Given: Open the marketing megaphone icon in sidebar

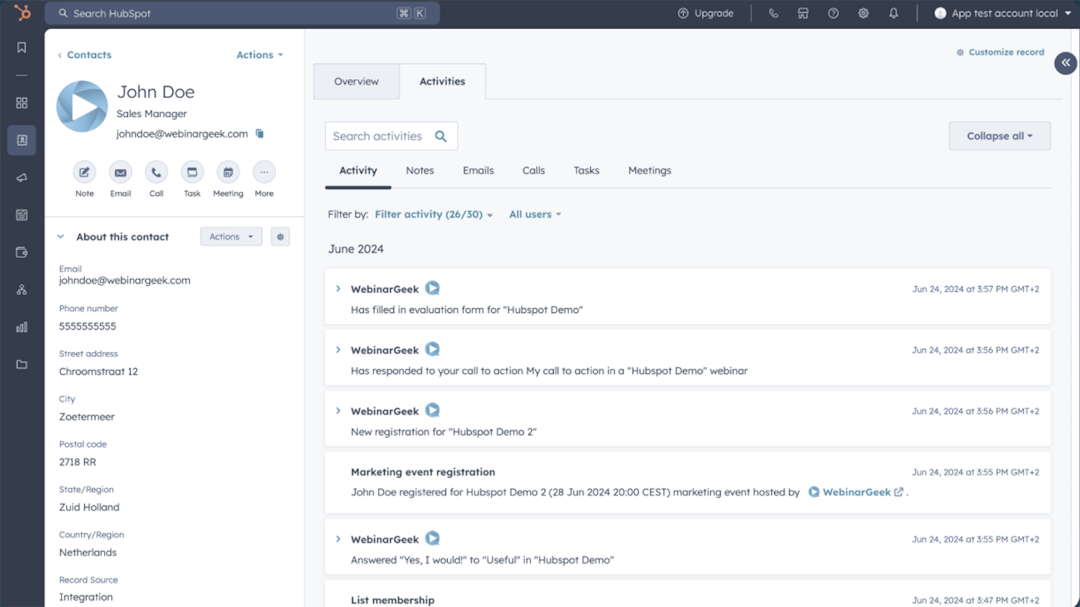Looking at the screenshot, I should coord(22,178).
